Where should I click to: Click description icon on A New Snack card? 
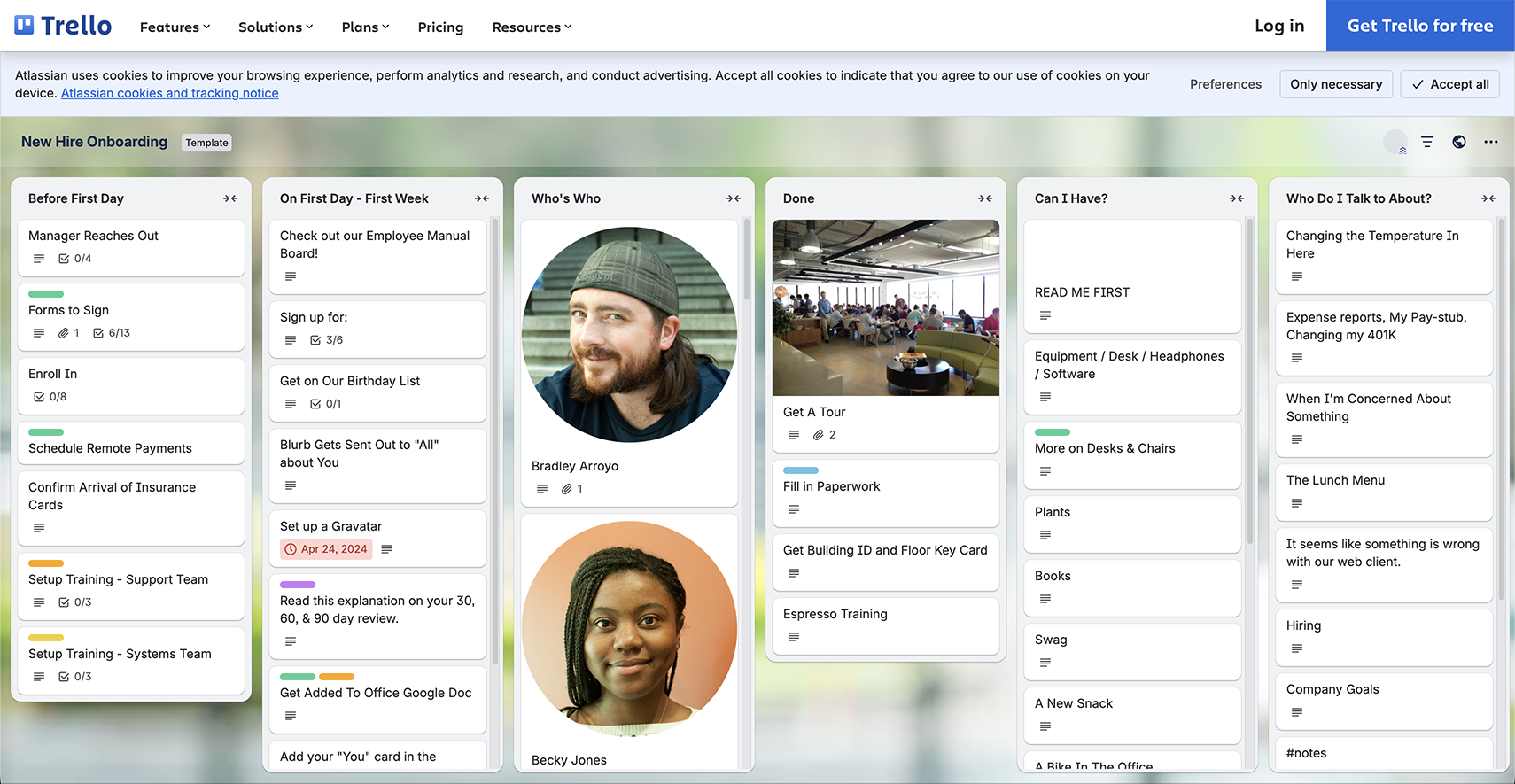[1045, 726]
